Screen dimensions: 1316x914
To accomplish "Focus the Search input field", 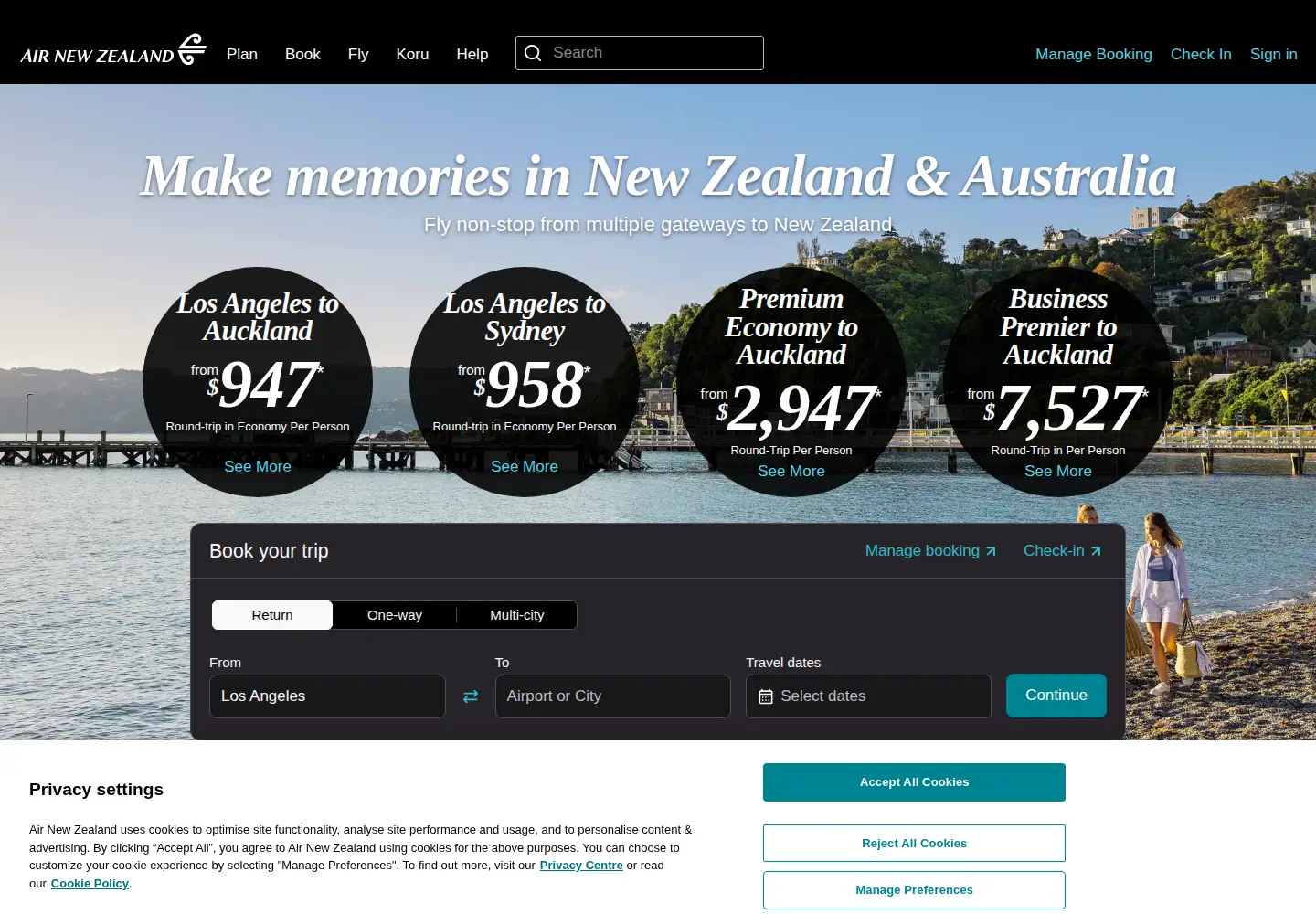I will pyautogui.click(x=640, y=53).
